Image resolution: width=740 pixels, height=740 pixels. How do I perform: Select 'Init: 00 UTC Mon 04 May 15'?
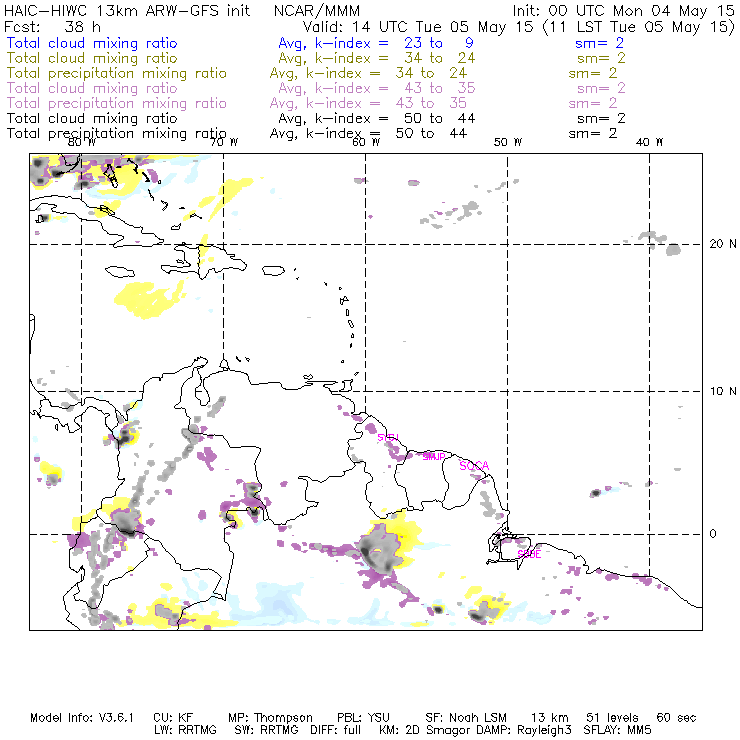[x=623, y=11]
